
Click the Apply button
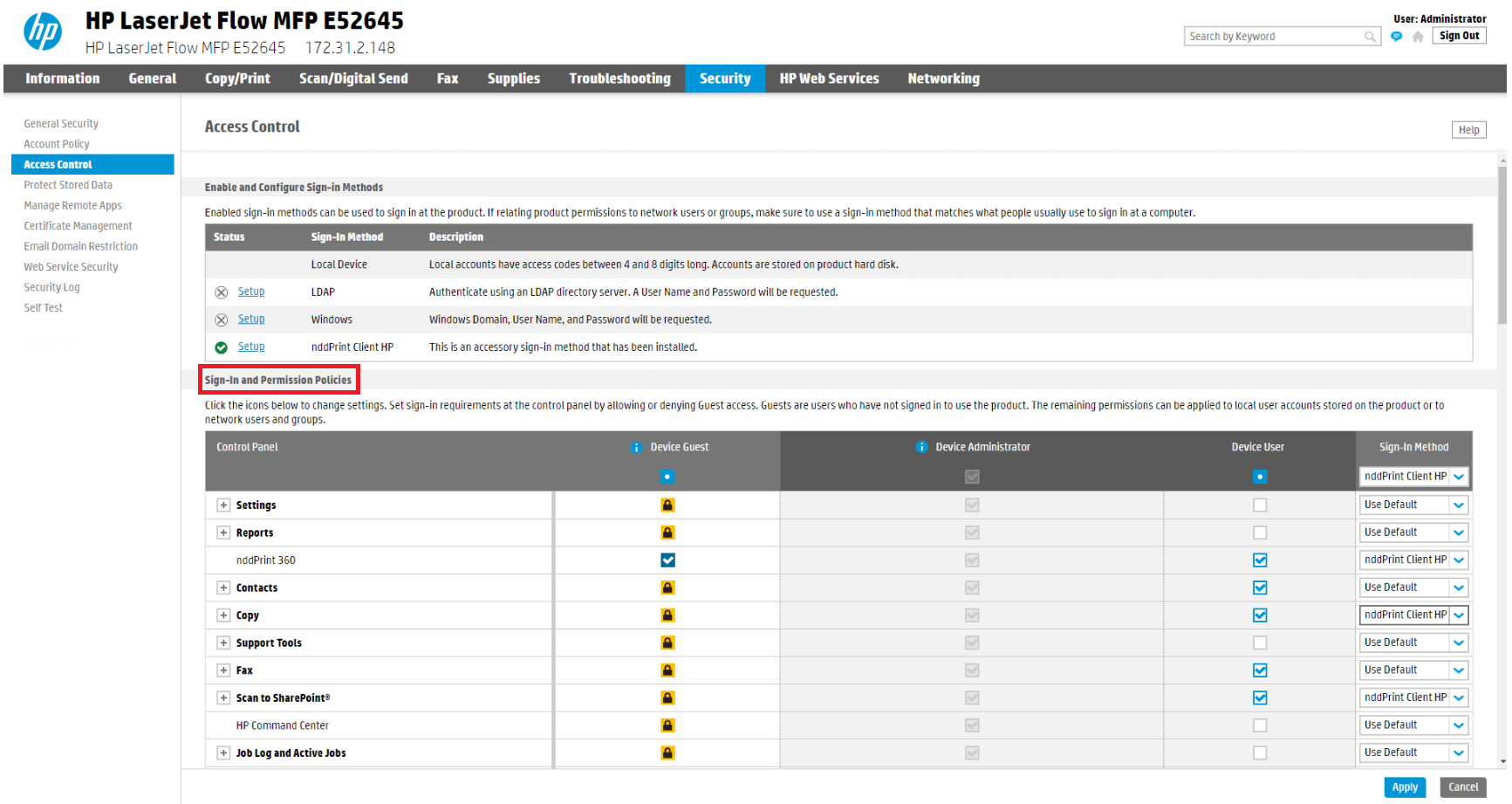pos(1404,787)
